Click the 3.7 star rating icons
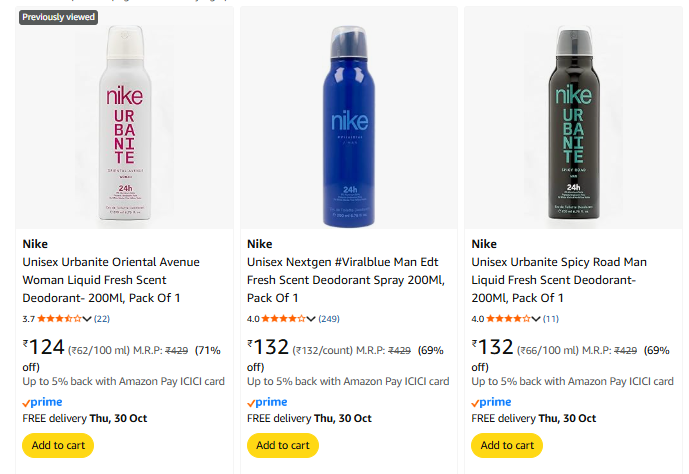689x474 pixels. coord(59,319)
